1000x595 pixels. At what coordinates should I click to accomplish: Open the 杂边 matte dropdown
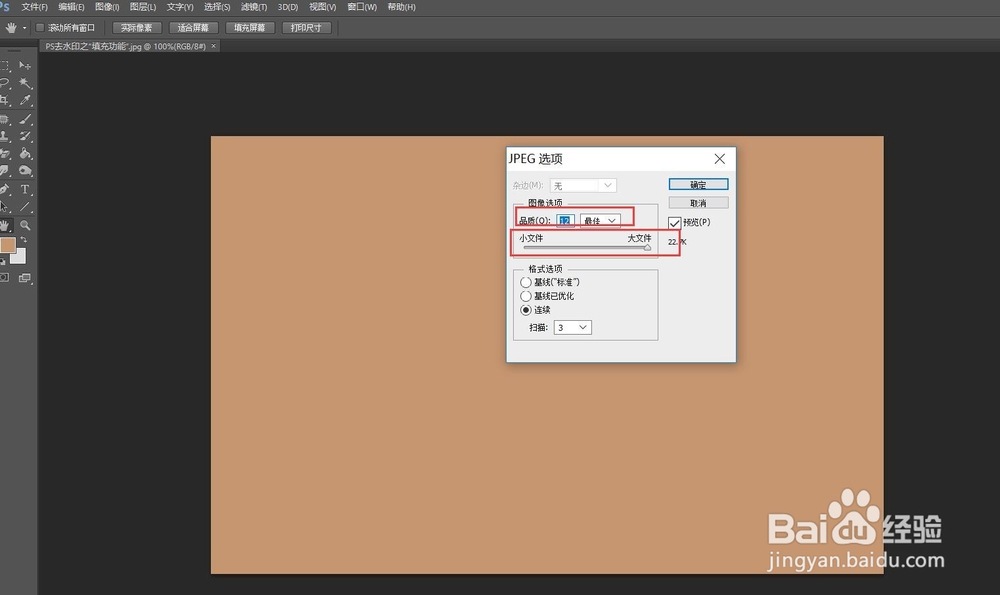583,186
